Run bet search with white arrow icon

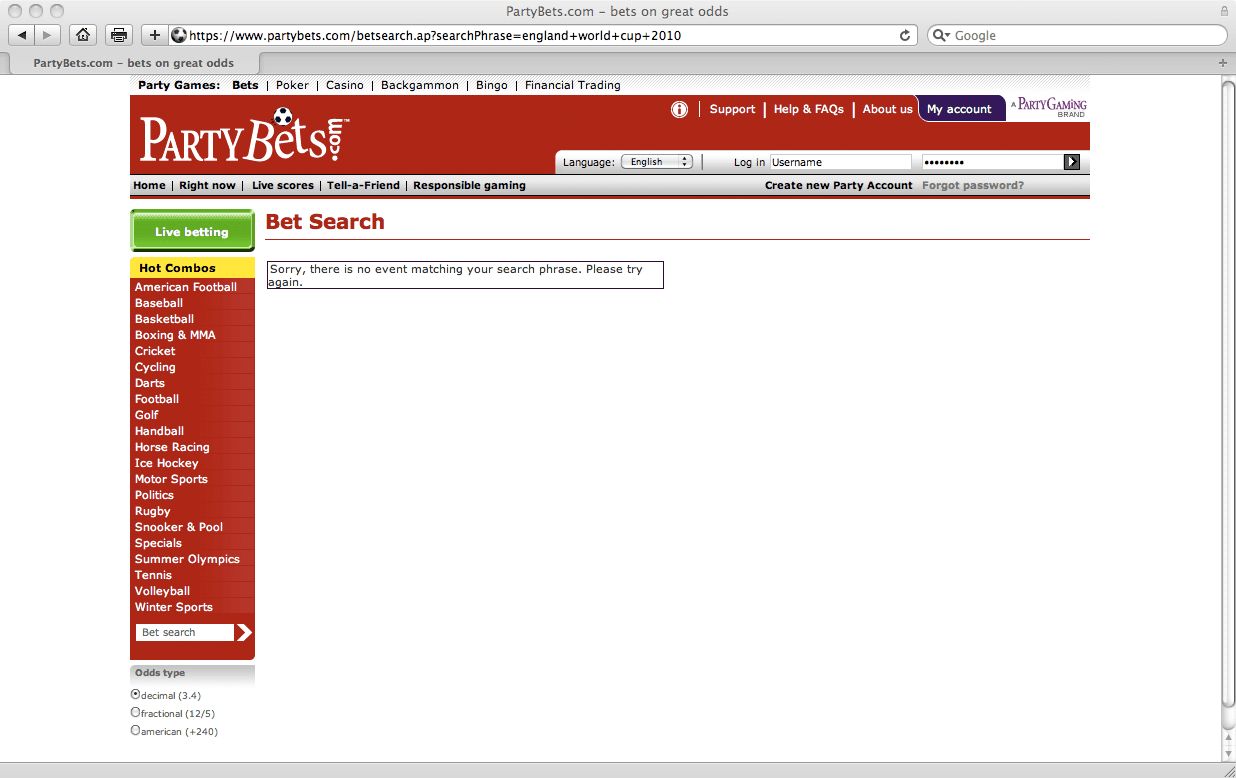[244, 632]
